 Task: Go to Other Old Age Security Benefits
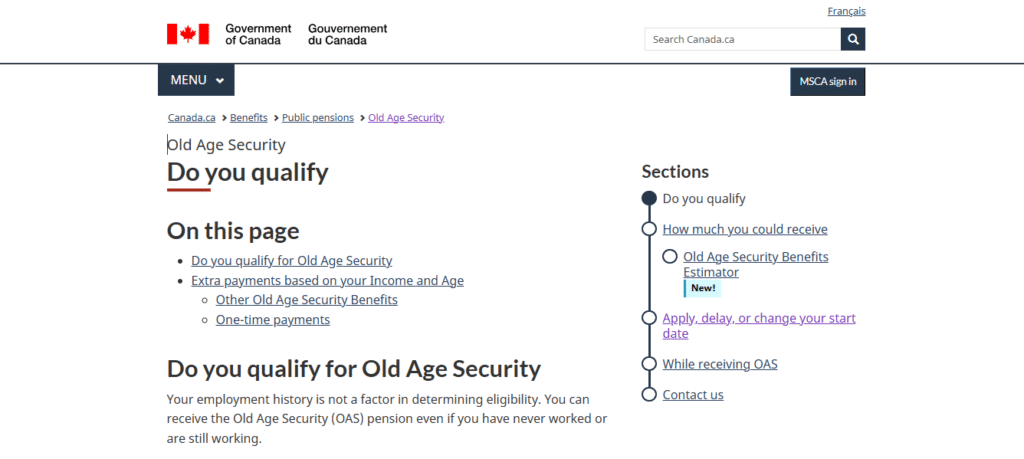(306, 300)
